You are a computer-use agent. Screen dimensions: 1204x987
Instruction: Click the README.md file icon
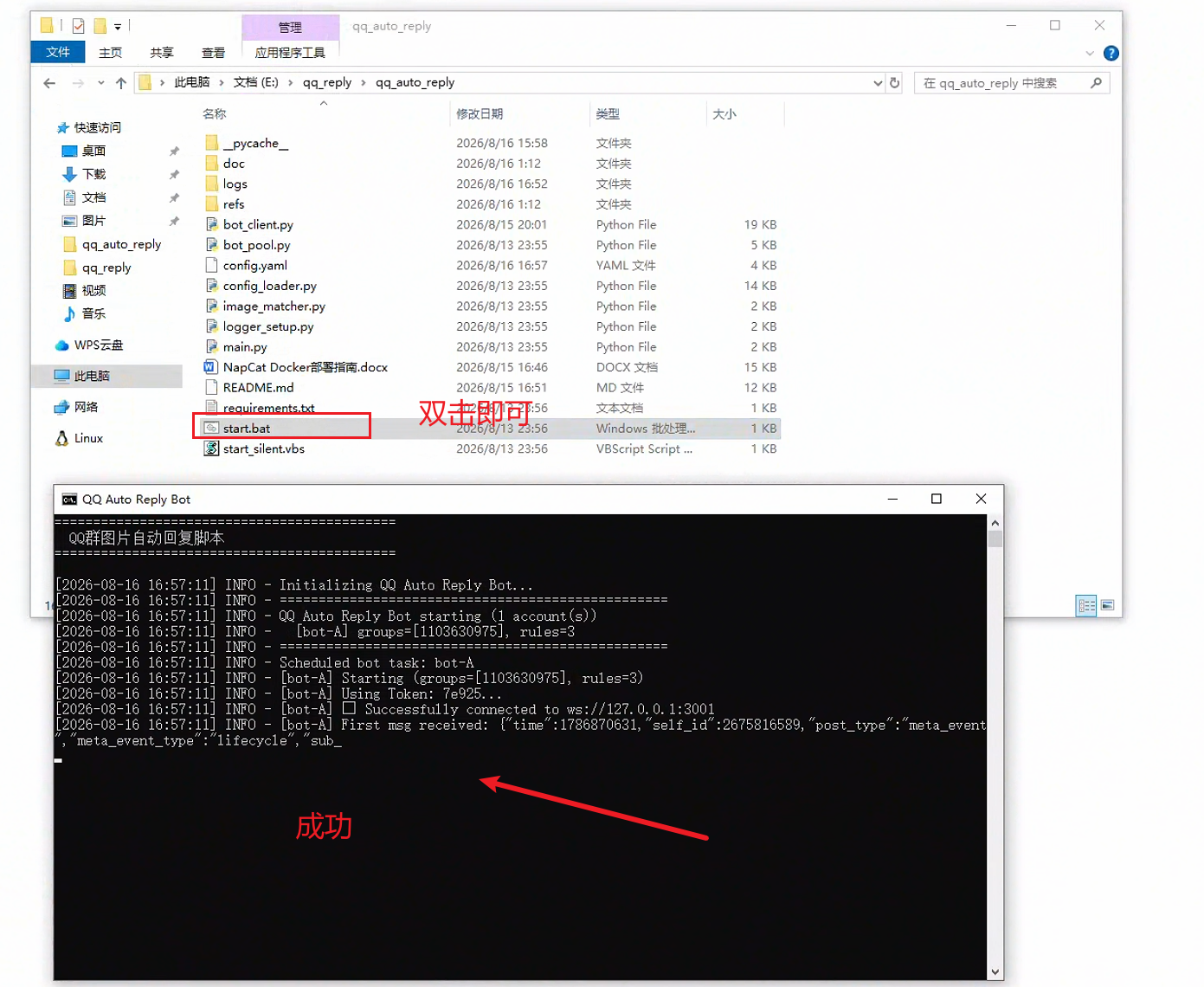pyautogui.click(x=211, y=387)
